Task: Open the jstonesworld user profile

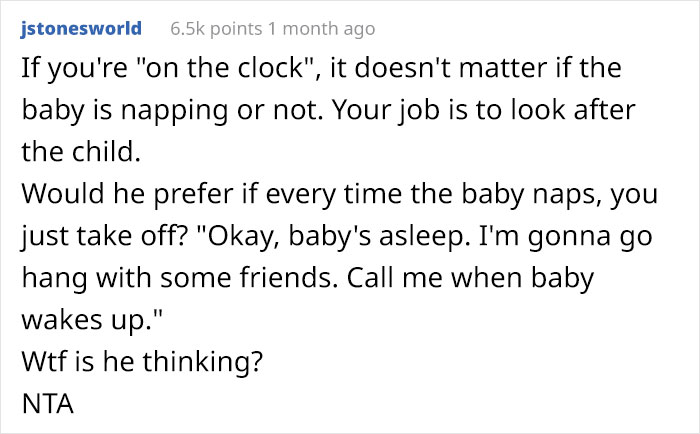Action: point(80,28)
